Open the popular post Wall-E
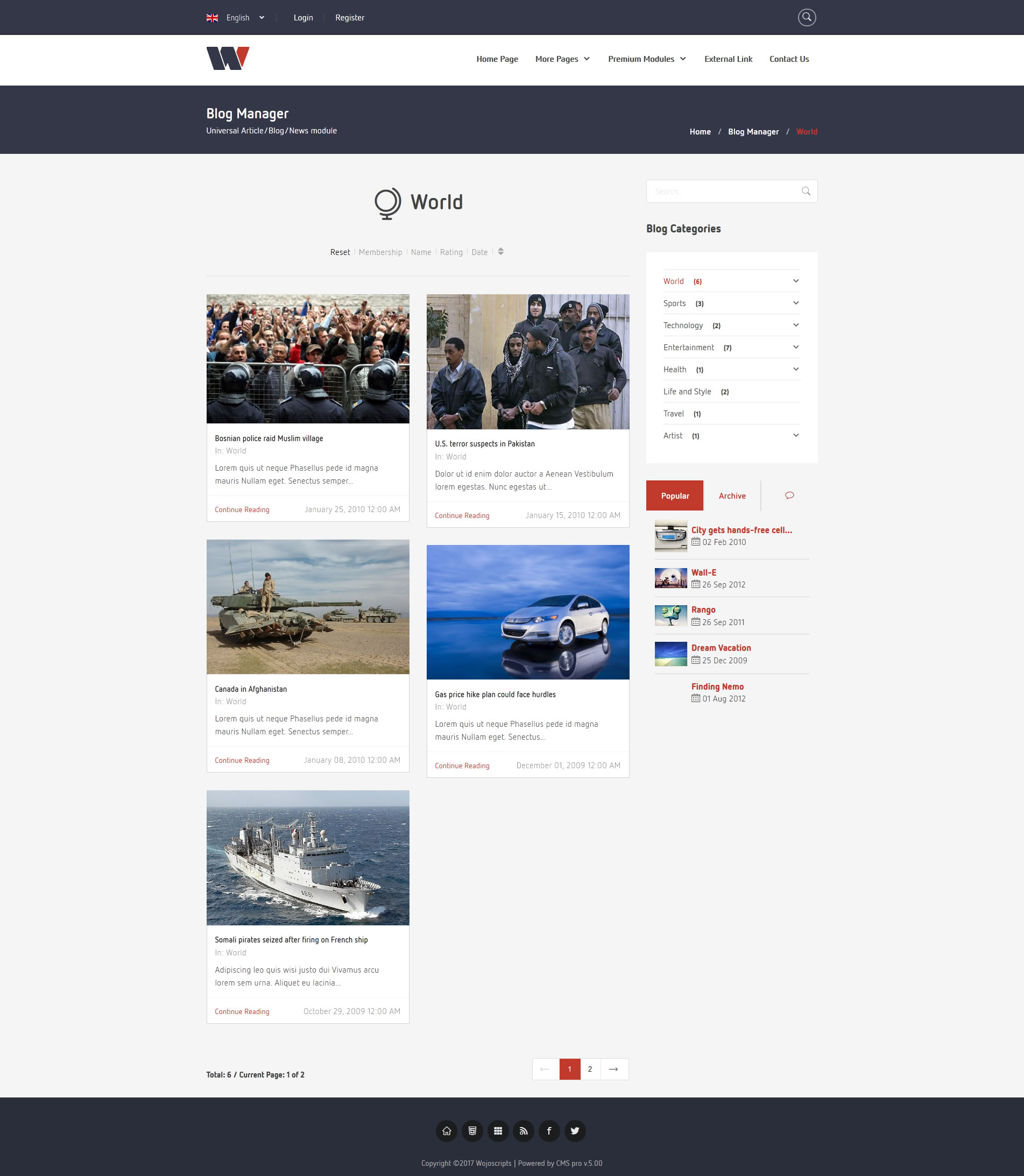 point(703,572)
